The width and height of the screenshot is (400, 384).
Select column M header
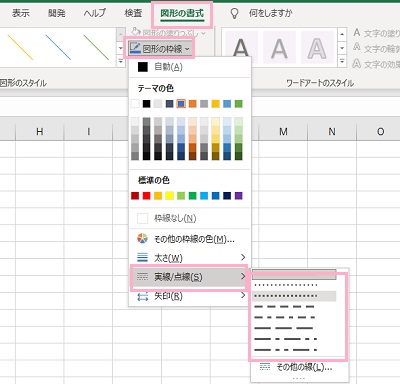coord(283,132)
